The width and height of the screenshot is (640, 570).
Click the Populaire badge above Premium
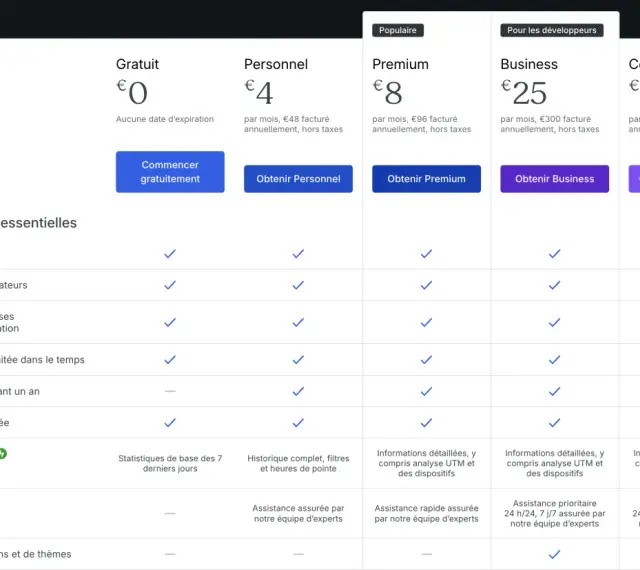[x=398, y=30]
